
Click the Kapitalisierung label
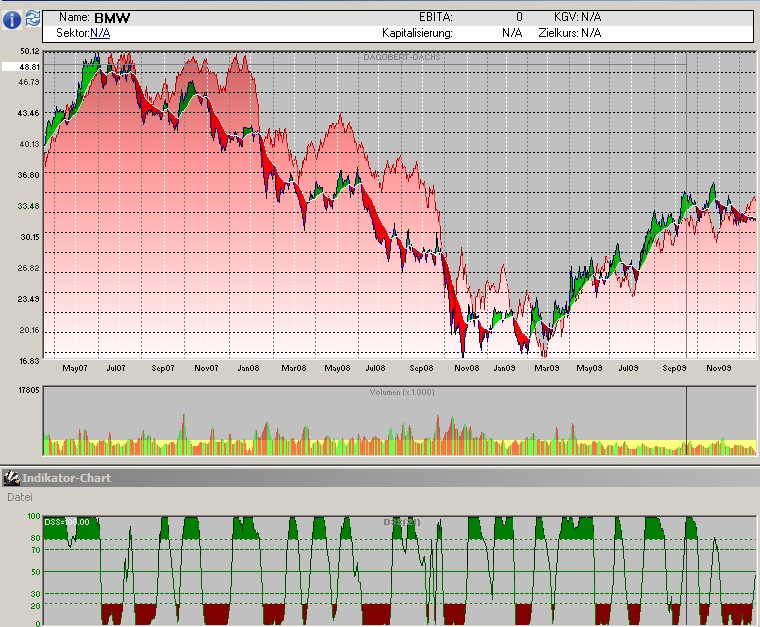(x=417, y=33)
